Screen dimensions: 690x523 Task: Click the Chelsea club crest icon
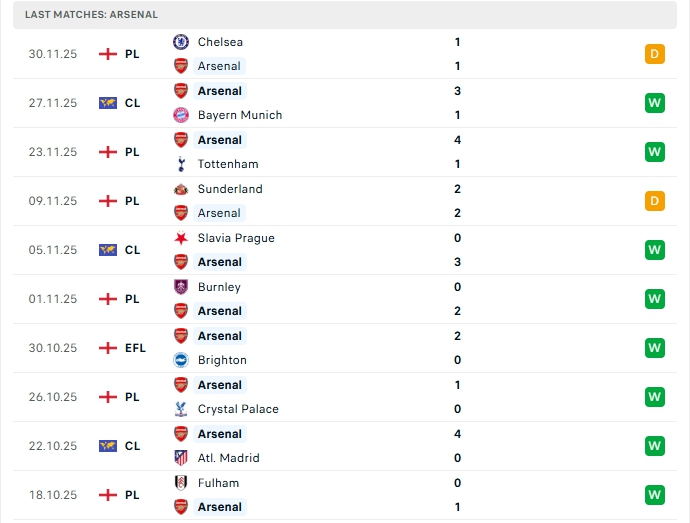tap(181, 42)
